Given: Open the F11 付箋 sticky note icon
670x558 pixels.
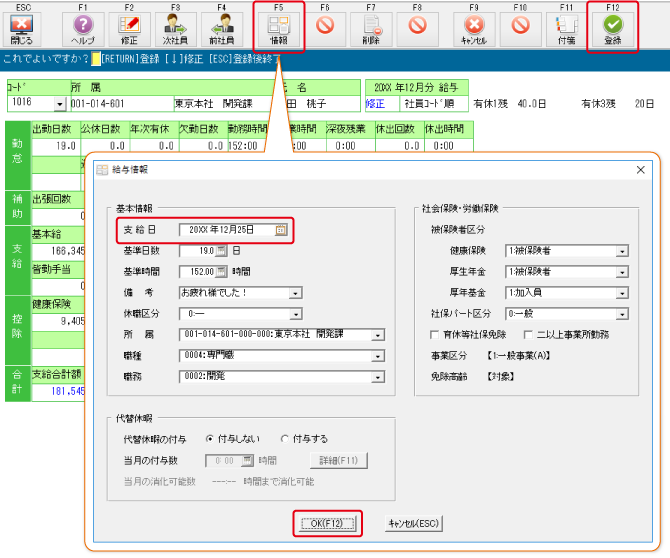Looking at the screenshot, I should [567, 29].
